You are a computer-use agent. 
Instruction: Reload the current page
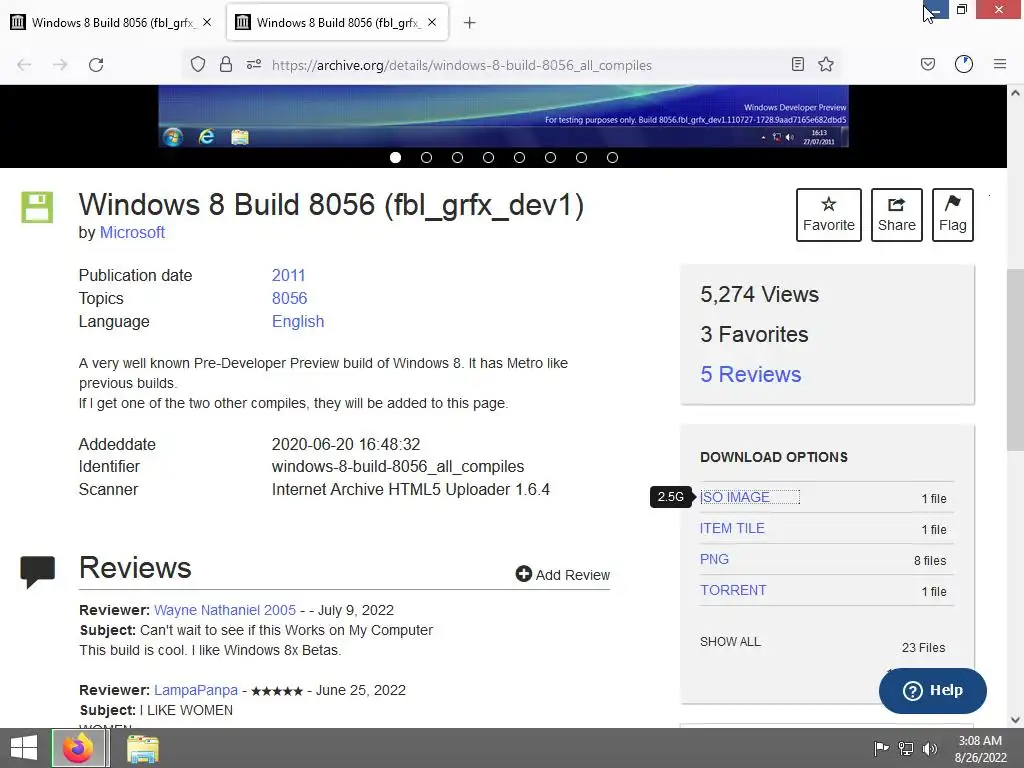(96, 65)
